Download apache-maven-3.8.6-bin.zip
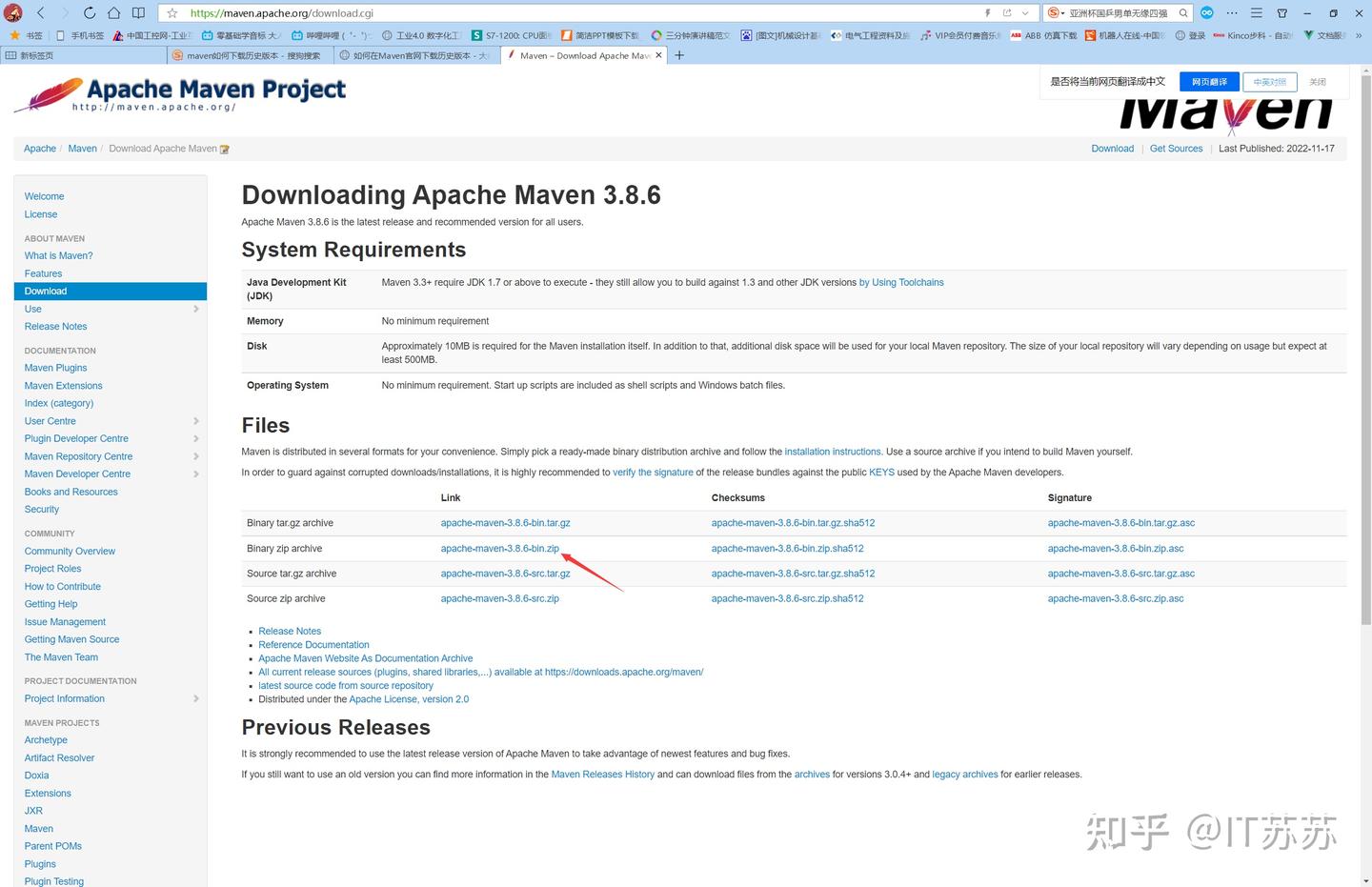The height and width of the screenshot is (887, 1372). (x=499, y=548)
